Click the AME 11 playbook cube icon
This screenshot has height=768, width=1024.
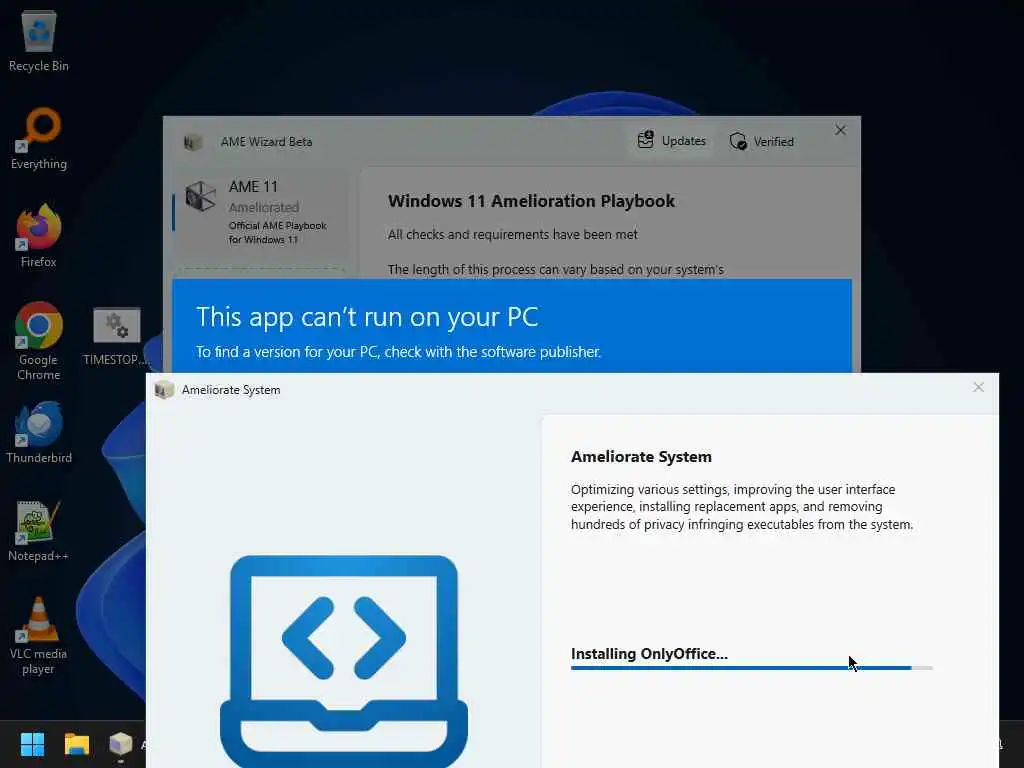200,196
